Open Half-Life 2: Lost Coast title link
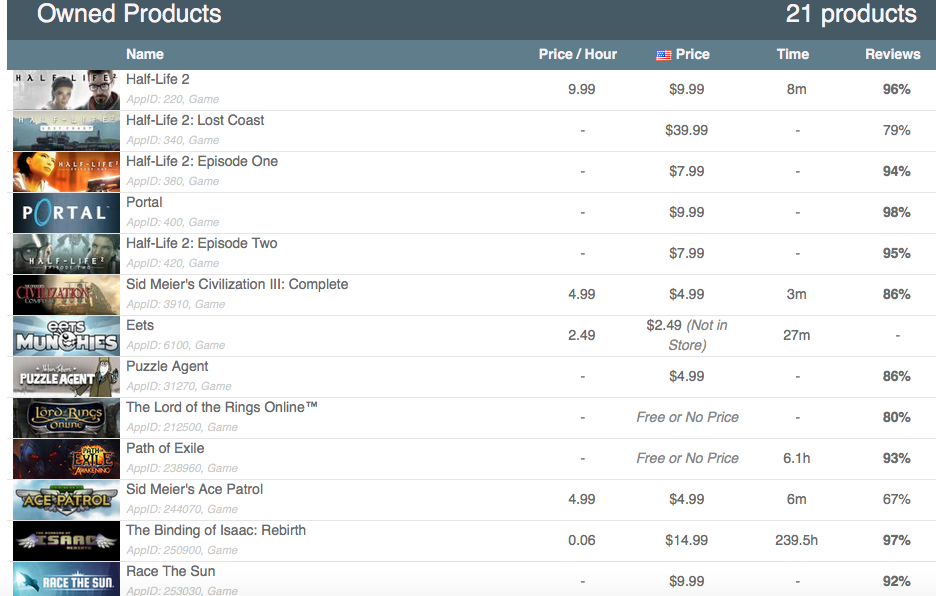Viewport: 936px width, 596px height. coord(195,120)
